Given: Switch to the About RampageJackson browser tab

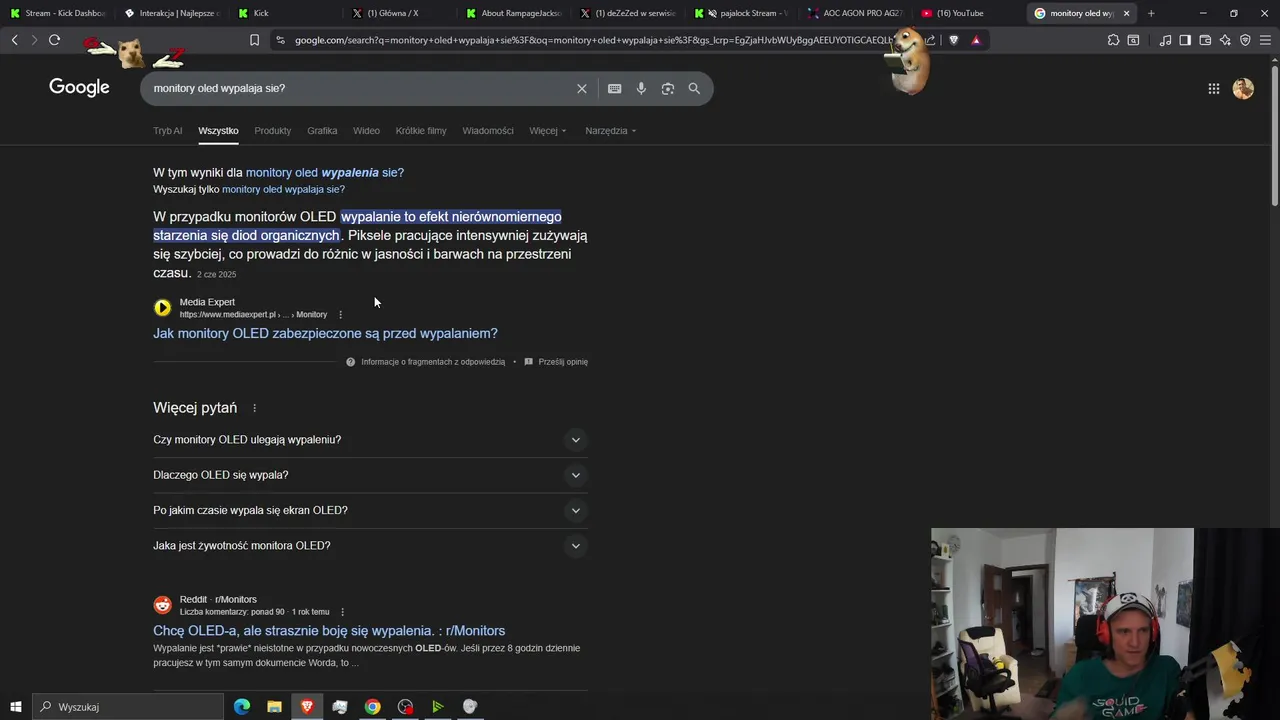Looking at the screenshot, I should click(x=515, y=13).
